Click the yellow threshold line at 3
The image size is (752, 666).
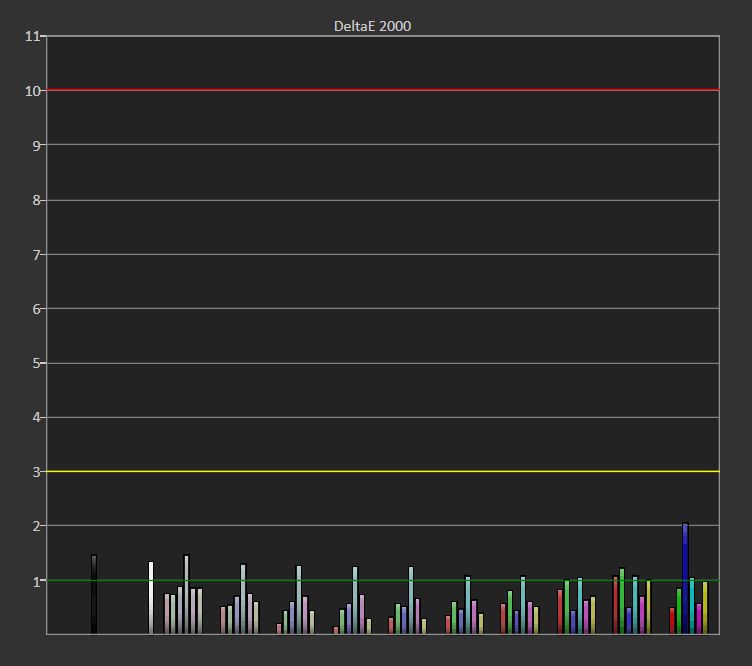click(383, 471)
